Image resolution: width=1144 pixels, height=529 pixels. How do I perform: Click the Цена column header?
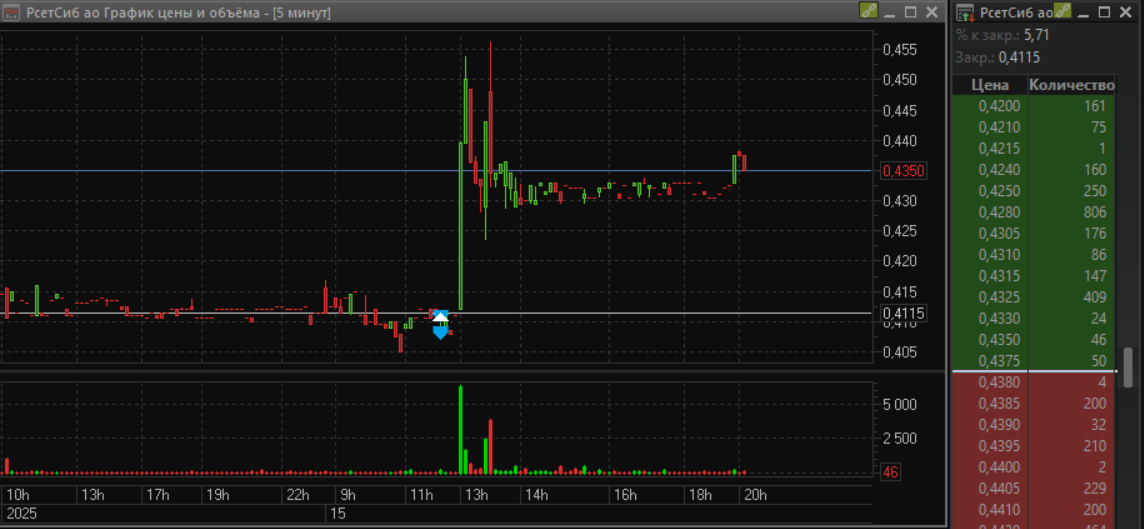click(990, 85)
